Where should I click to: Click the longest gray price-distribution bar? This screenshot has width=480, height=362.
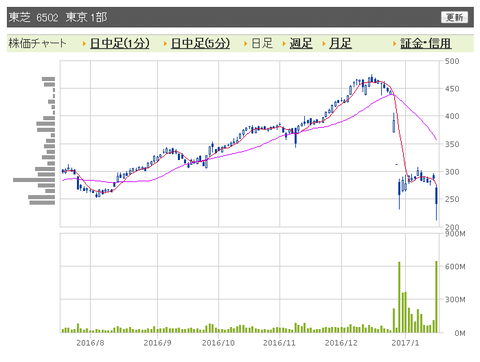[34, 180]
